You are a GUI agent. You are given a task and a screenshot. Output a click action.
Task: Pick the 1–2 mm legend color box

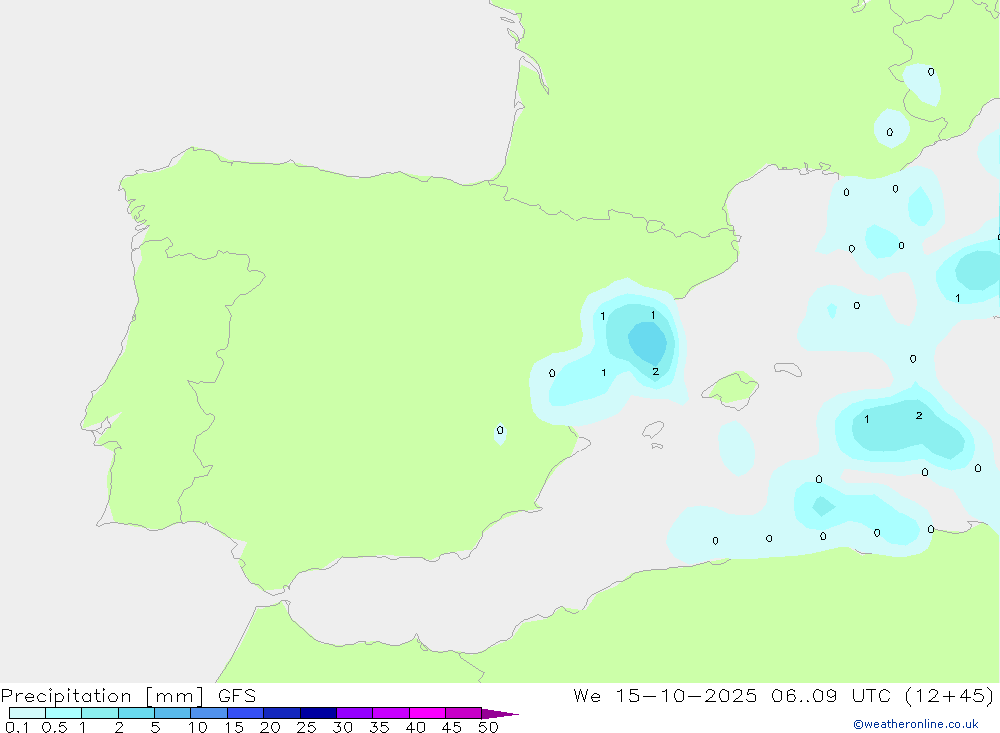[99, 713]
